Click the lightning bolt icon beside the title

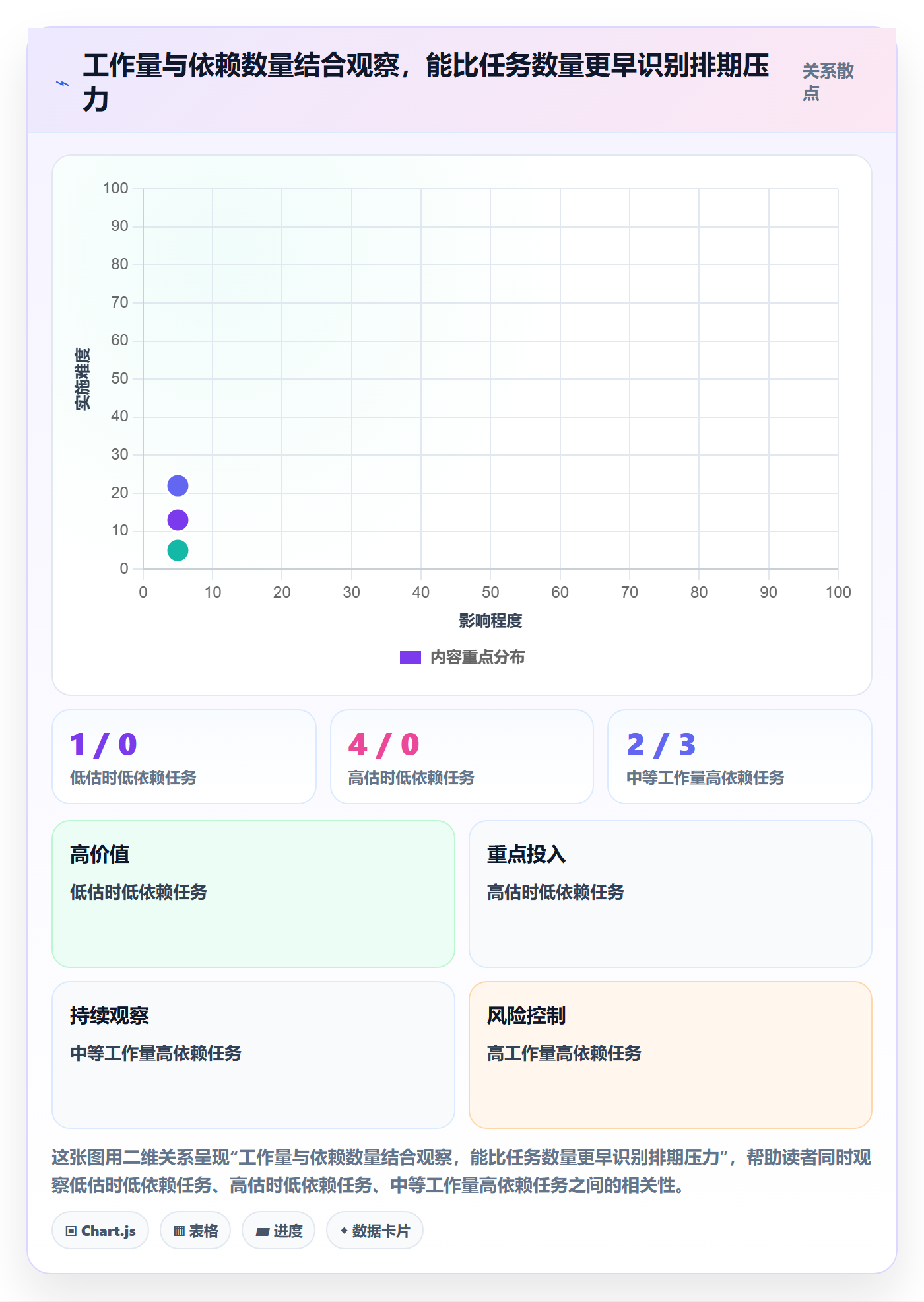pos(63,83)
